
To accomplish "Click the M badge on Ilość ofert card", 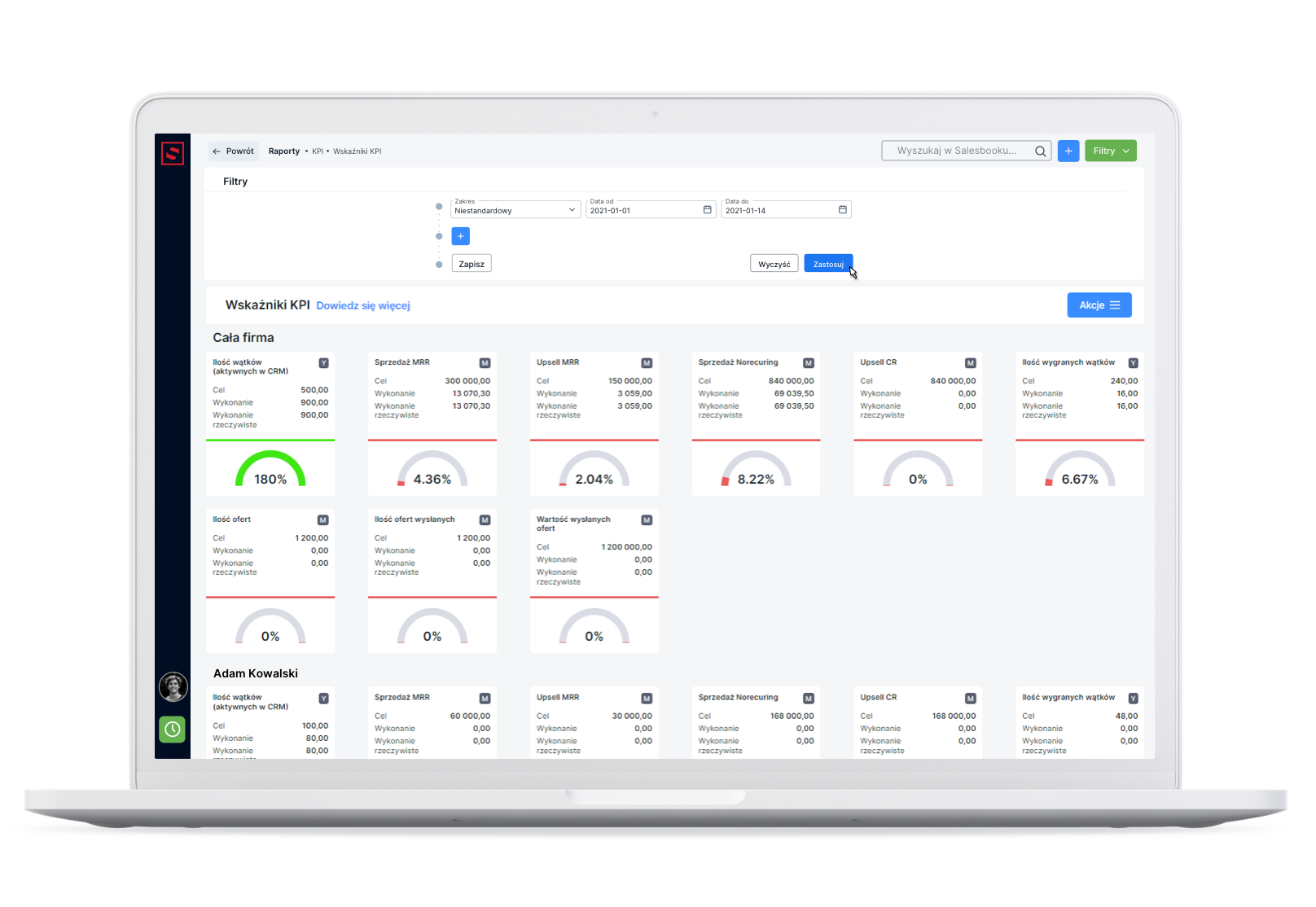I will point(323,520).
